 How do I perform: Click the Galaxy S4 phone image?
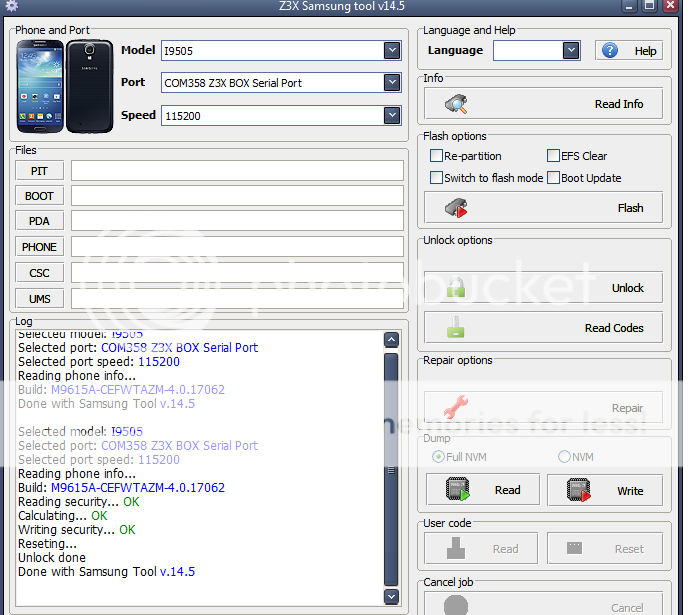pyautogui.click(x=65, y=88)
